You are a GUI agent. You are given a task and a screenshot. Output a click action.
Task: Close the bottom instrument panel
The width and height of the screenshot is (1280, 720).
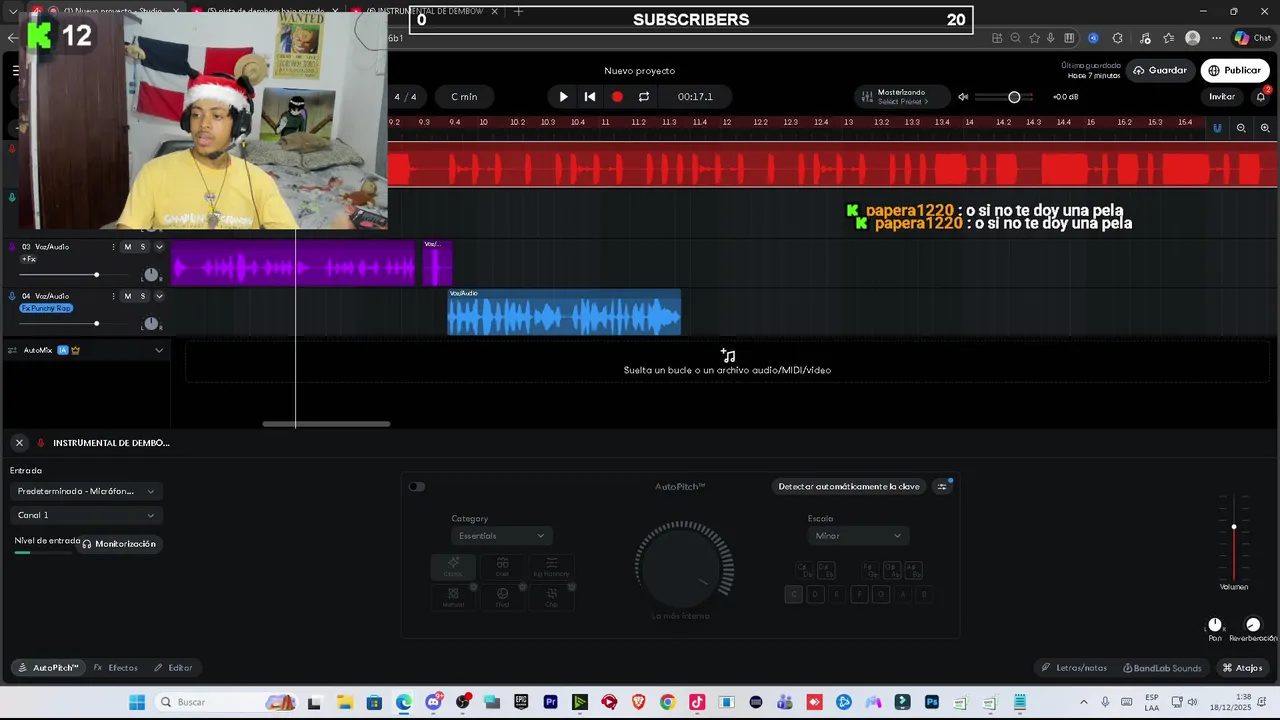19,442
